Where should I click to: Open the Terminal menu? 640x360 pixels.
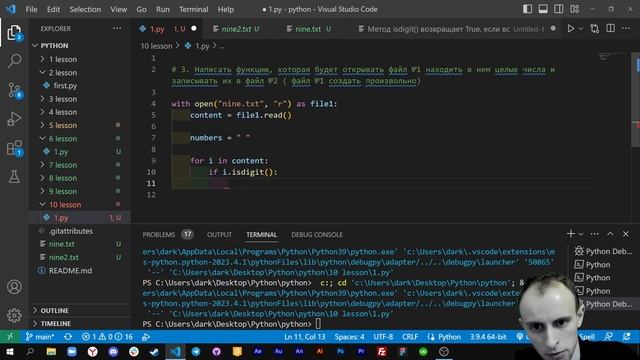coord(193,9)
